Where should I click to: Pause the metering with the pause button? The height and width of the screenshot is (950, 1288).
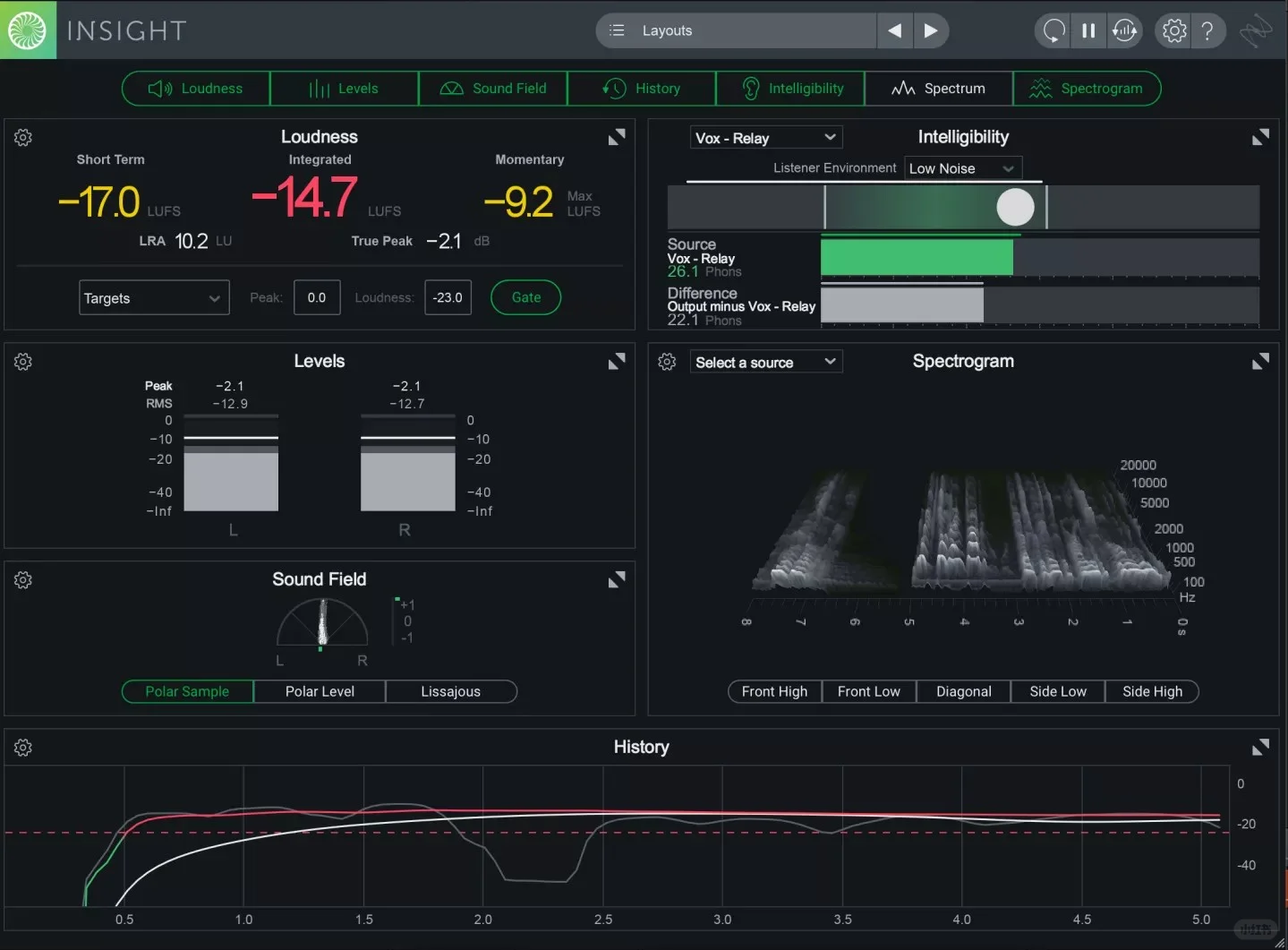click(1088, 30)
